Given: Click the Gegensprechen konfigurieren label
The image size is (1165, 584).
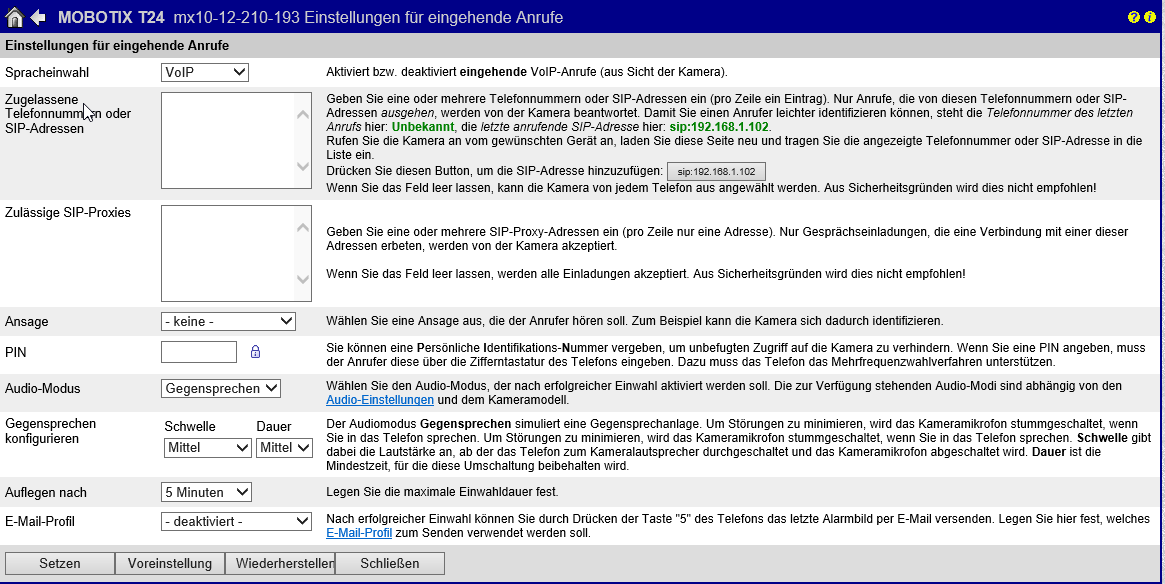Looking at the screenshot, I should point(51,431).
